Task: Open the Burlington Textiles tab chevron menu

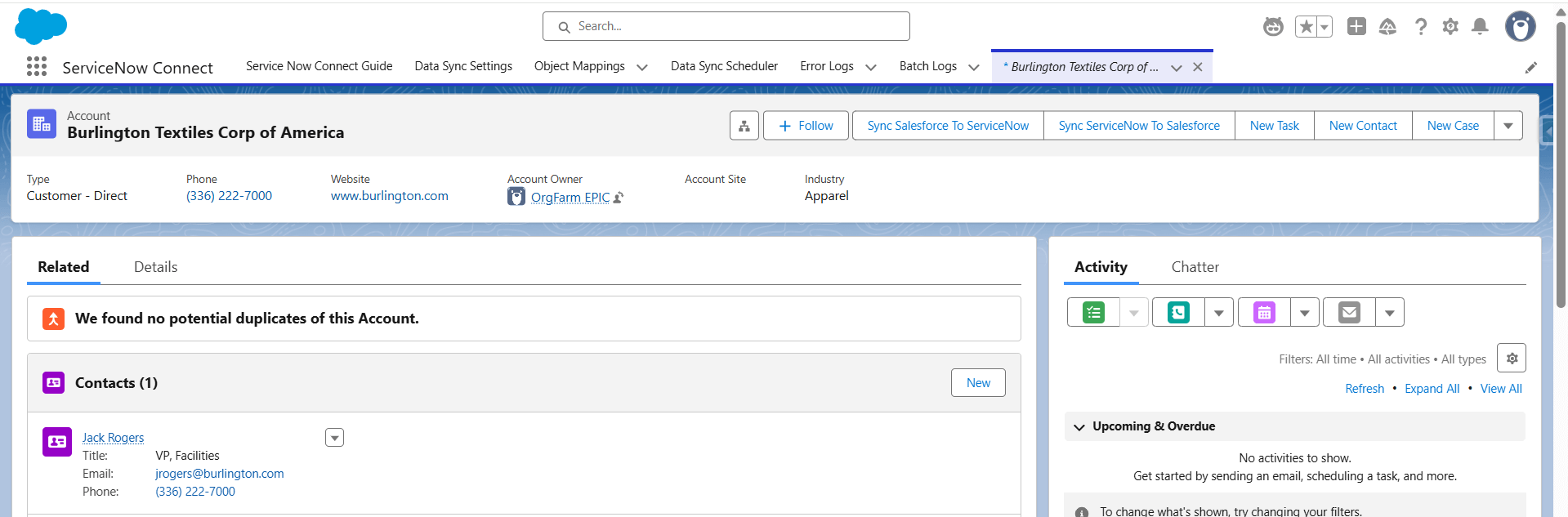Action: [x=1177, y=68]
